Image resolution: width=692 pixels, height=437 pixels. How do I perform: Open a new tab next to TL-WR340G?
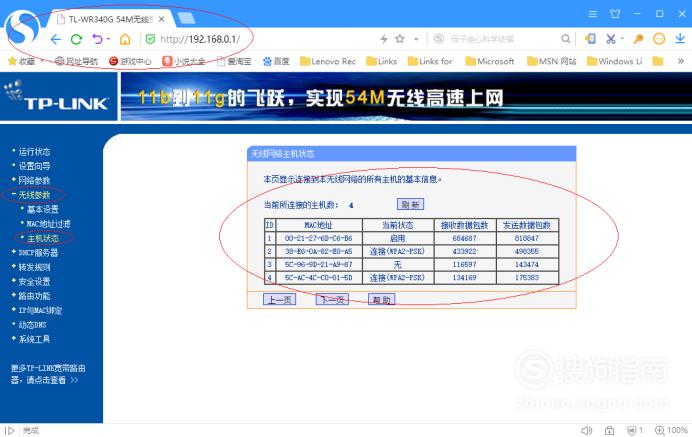[186, 18]
